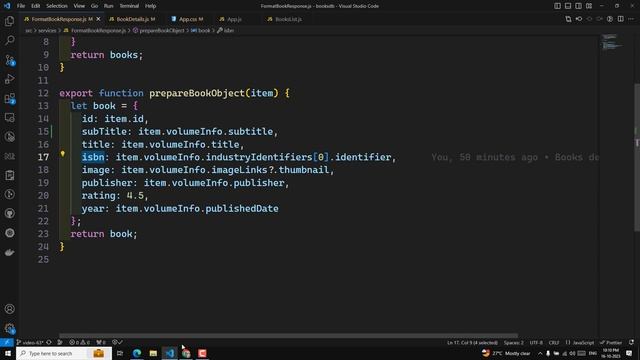Click the split editor right icon
Image resolution: width=640 pixels, height=360 pixels.
620,19
